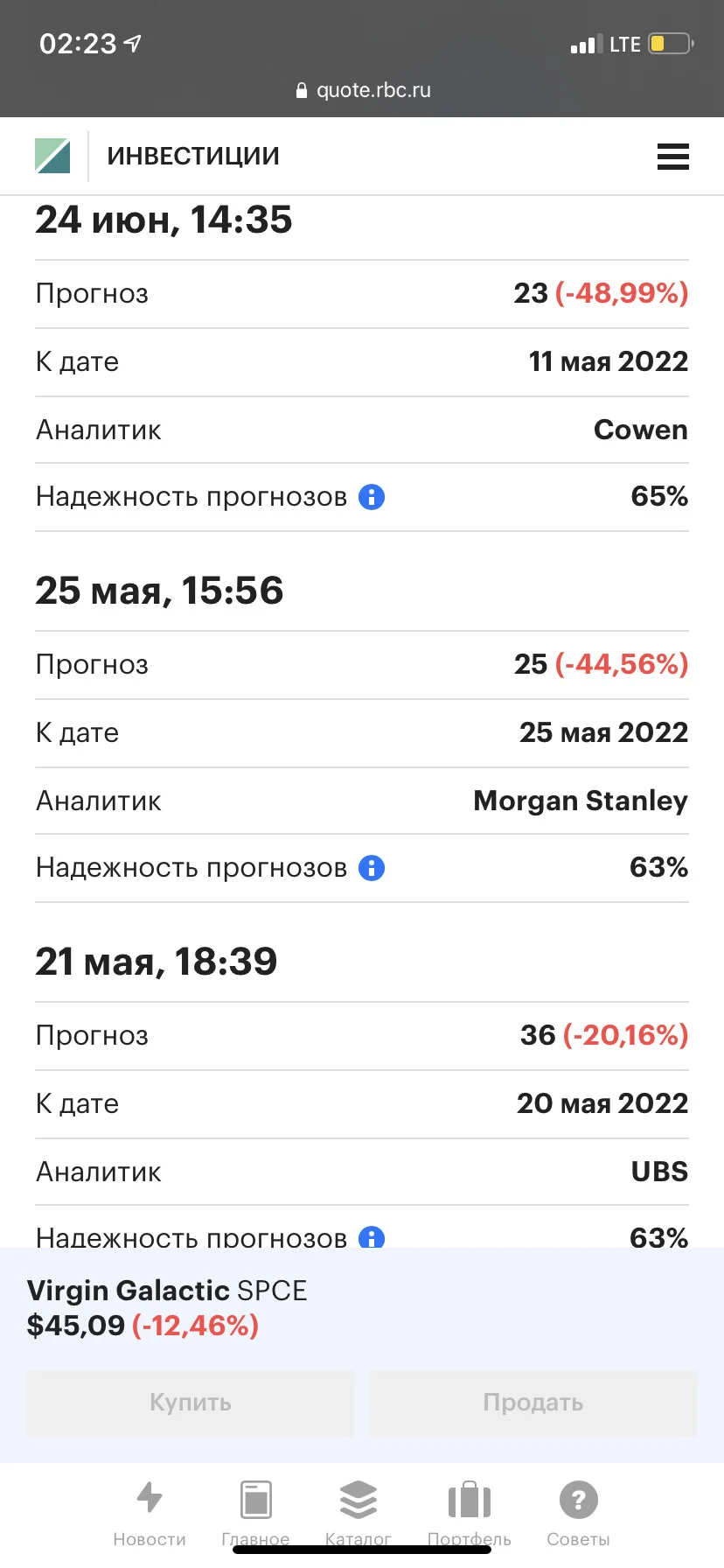Show reliability info for UBS forecast
The width and height of the screenshot is (724, 1568).
pyautogui.click(x=372, y=1237)
